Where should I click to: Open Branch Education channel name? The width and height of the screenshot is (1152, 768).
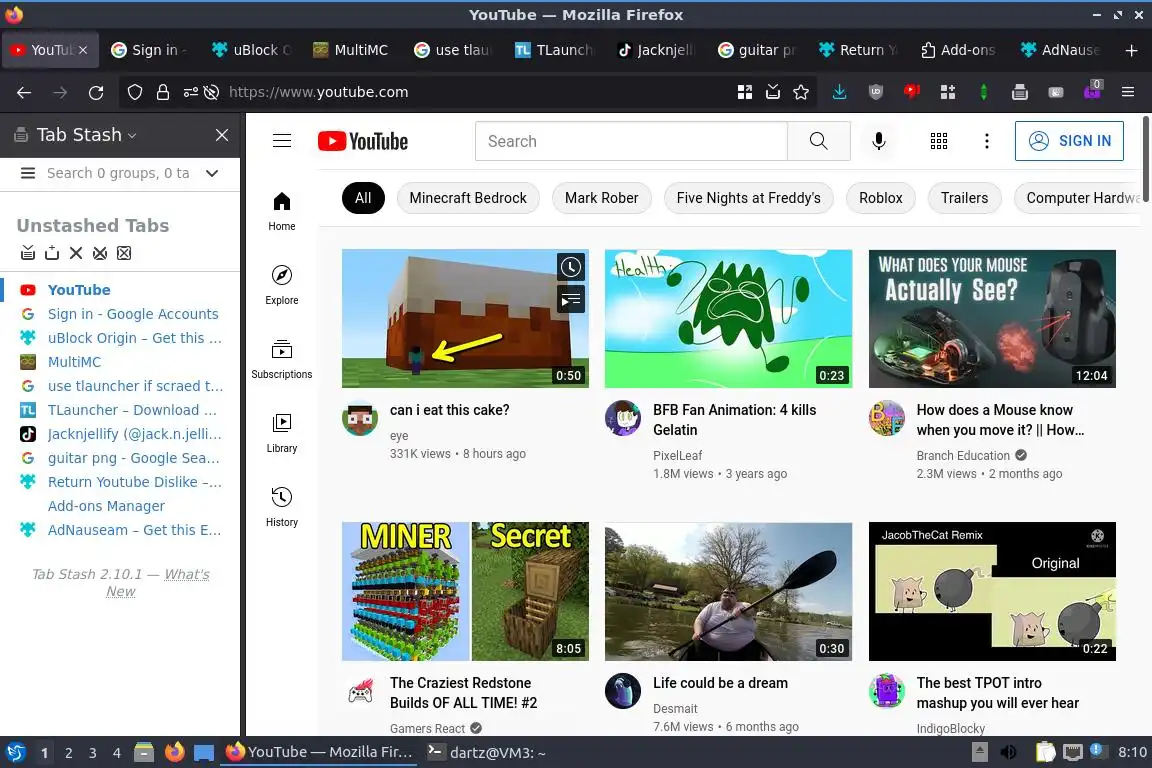point(963,456)
